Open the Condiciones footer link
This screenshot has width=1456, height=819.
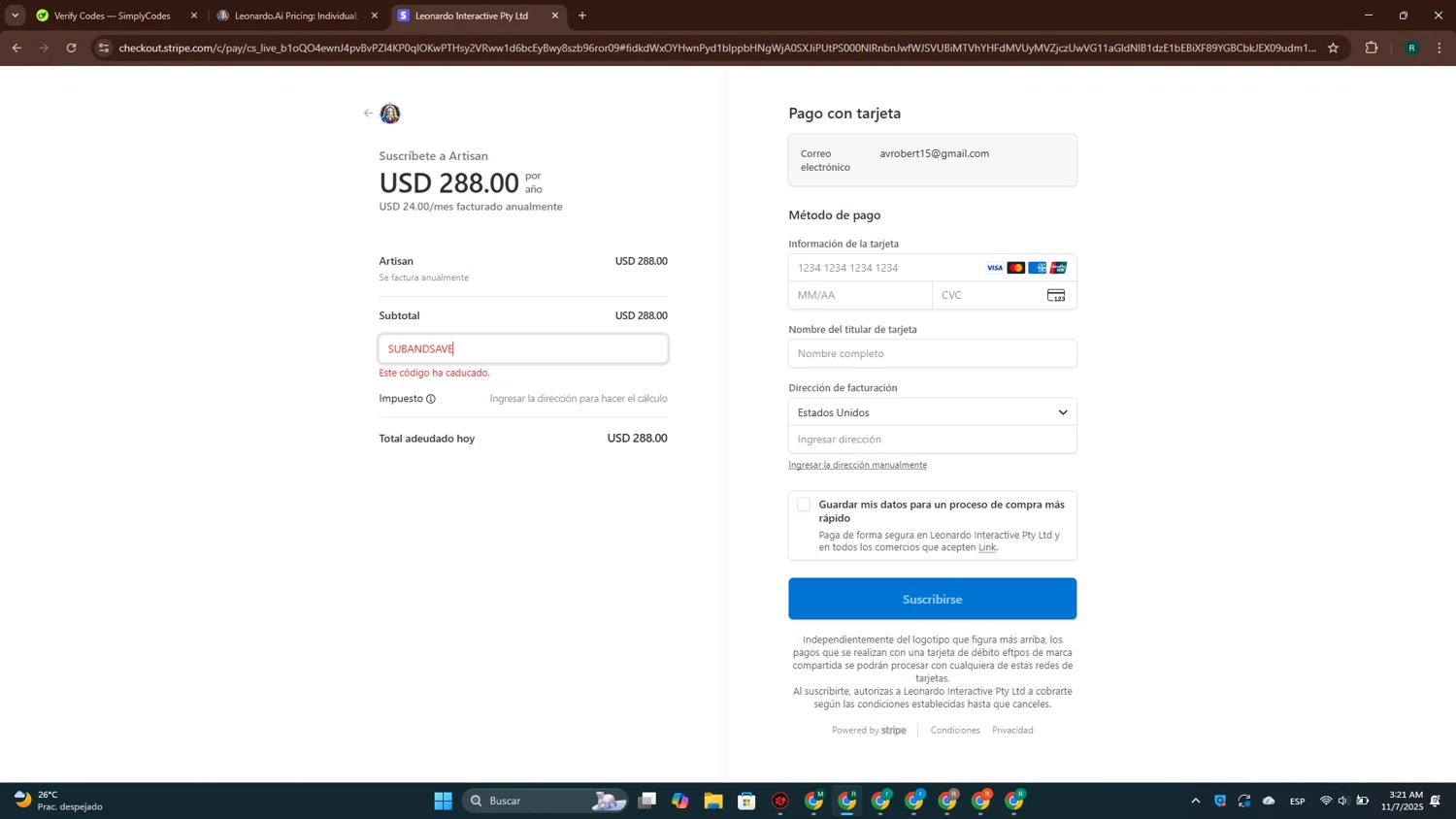[955, 730]
